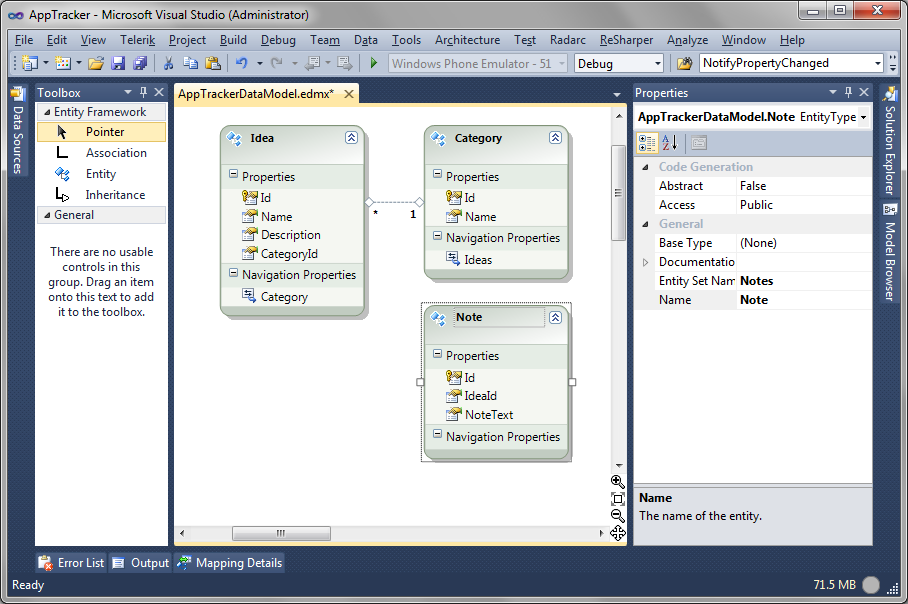The width and height of the screenshot is (908, 604).
Task: Open the Output tab
Action: 141,563
